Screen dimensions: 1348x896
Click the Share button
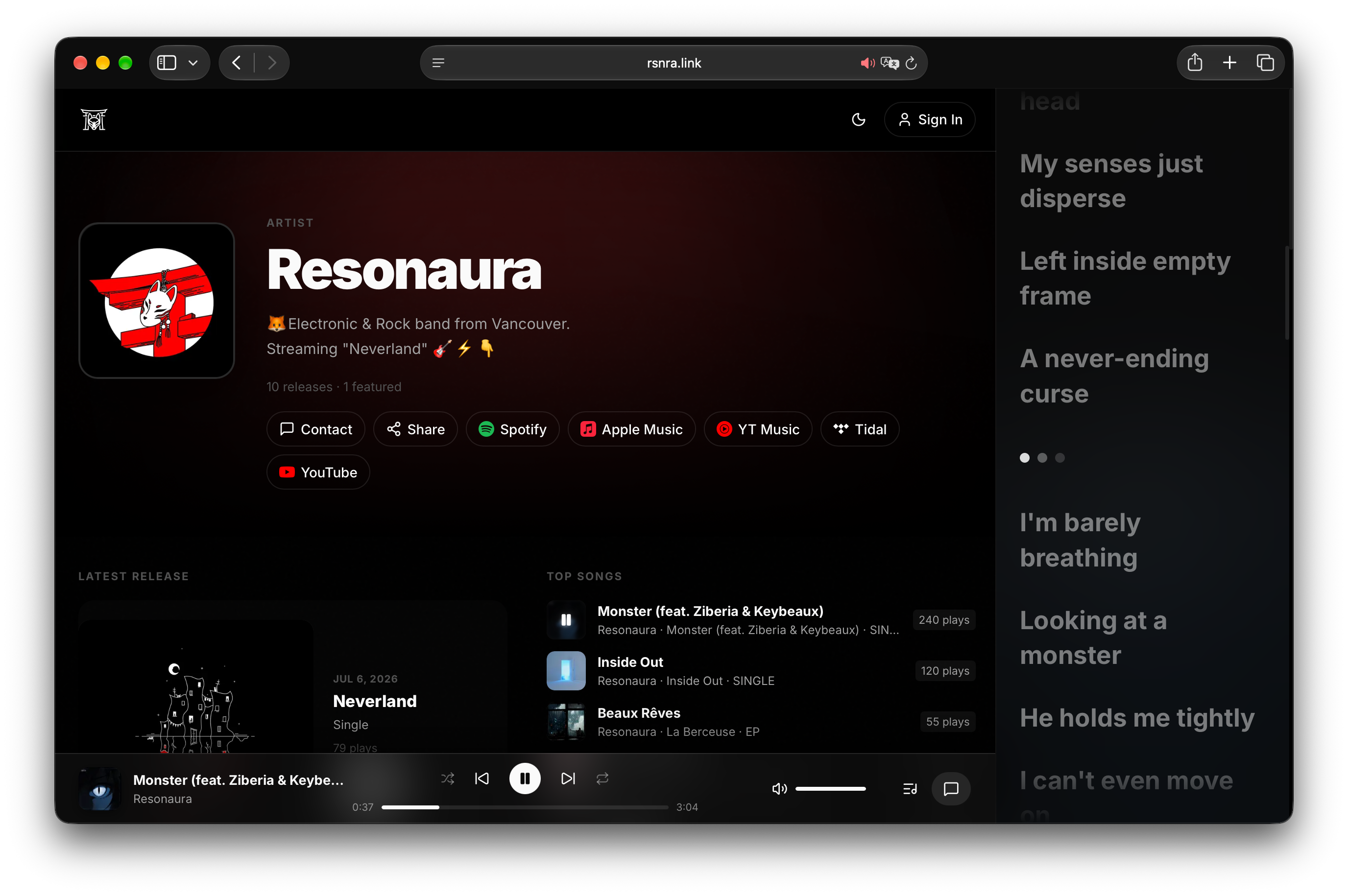click(x=415, y=429)
